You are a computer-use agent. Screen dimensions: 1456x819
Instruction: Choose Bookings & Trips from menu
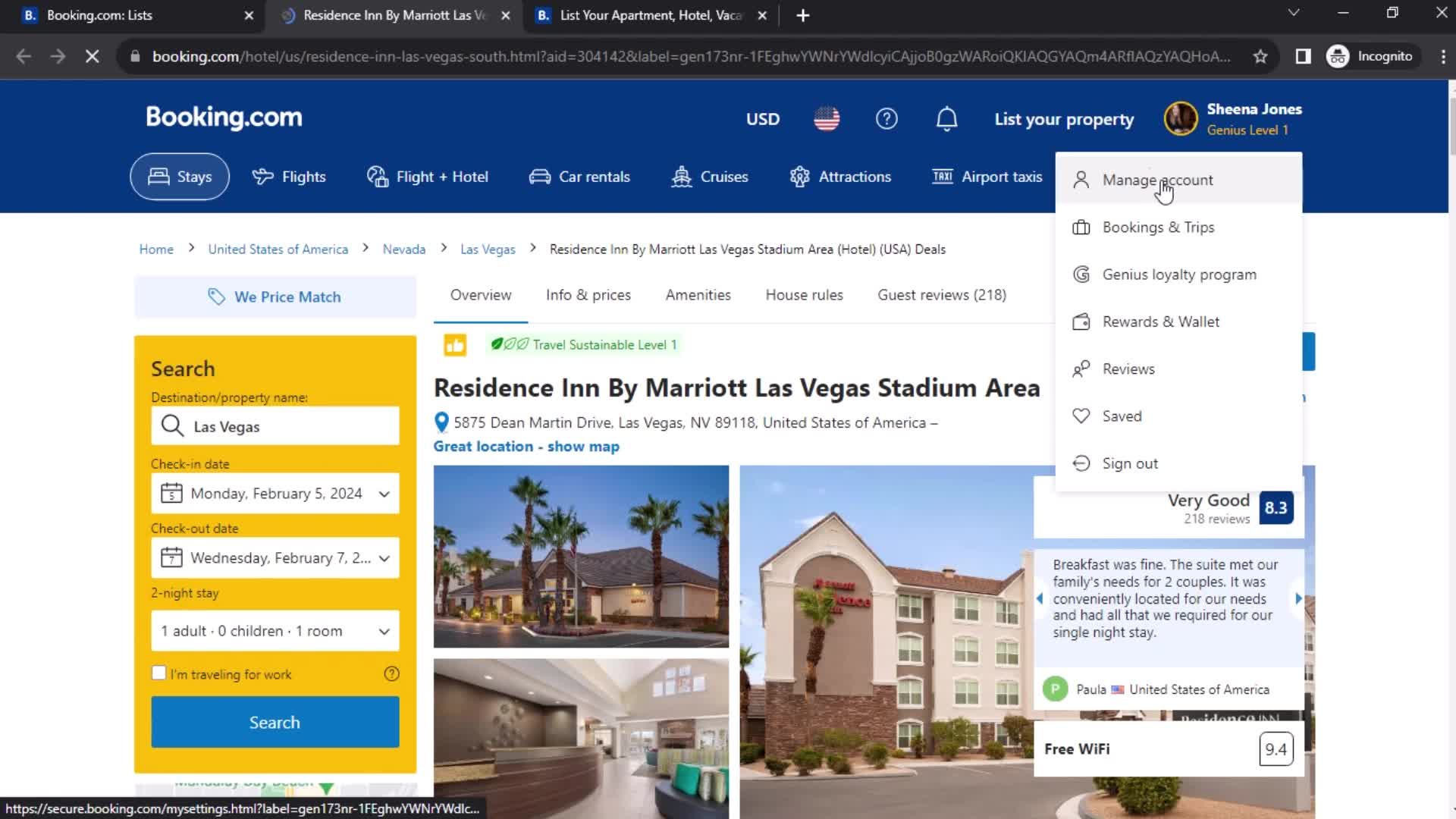(x=1178, y=227)
